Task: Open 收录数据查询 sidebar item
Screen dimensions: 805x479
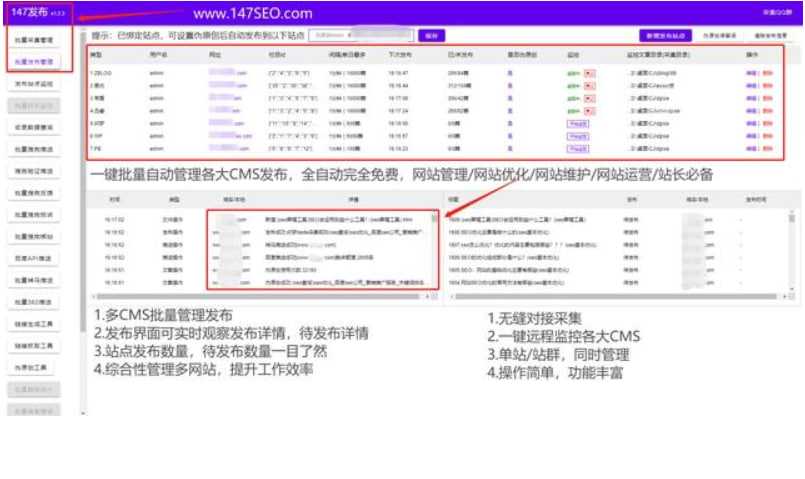Action: point(34,127)
